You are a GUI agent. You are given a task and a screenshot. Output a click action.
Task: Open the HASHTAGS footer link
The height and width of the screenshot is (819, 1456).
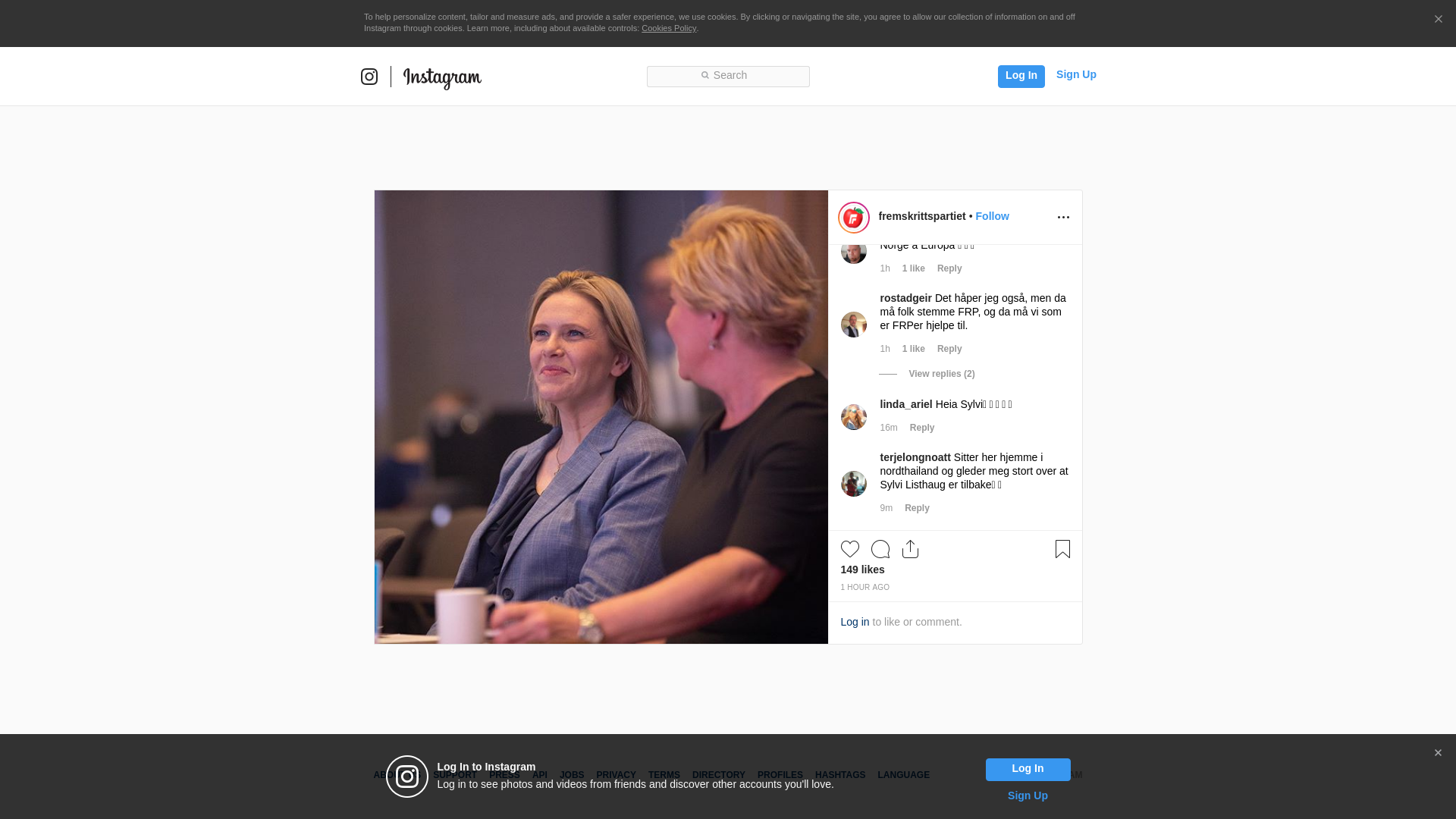point(840,775)
